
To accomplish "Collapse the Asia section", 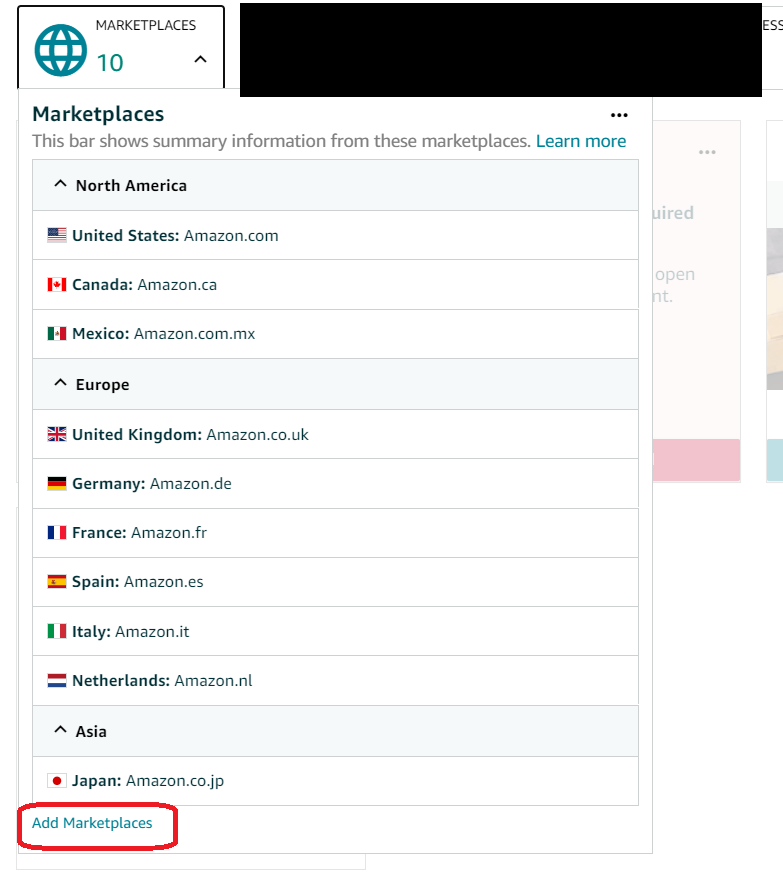I will click(x=60, y=730).
